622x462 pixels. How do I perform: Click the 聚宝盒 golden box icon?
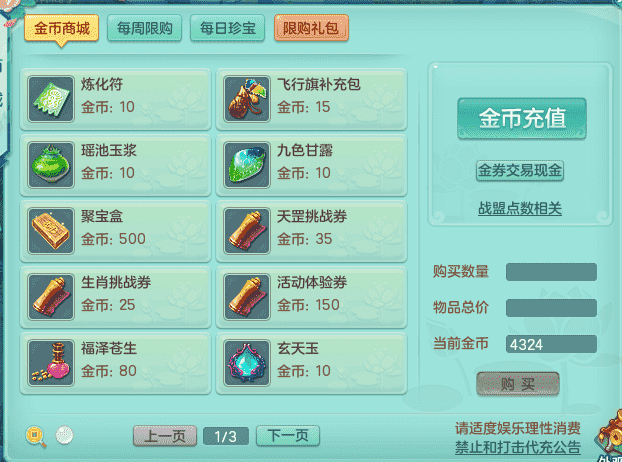point(51,231)
